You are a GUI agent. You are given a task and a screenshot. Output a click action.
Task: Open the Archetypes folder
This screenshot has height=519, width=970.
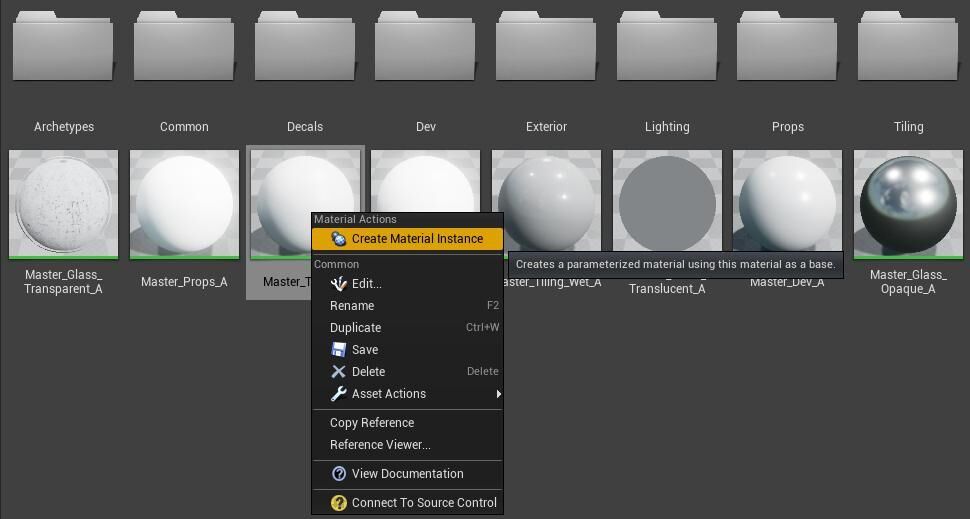pos(63,50)
